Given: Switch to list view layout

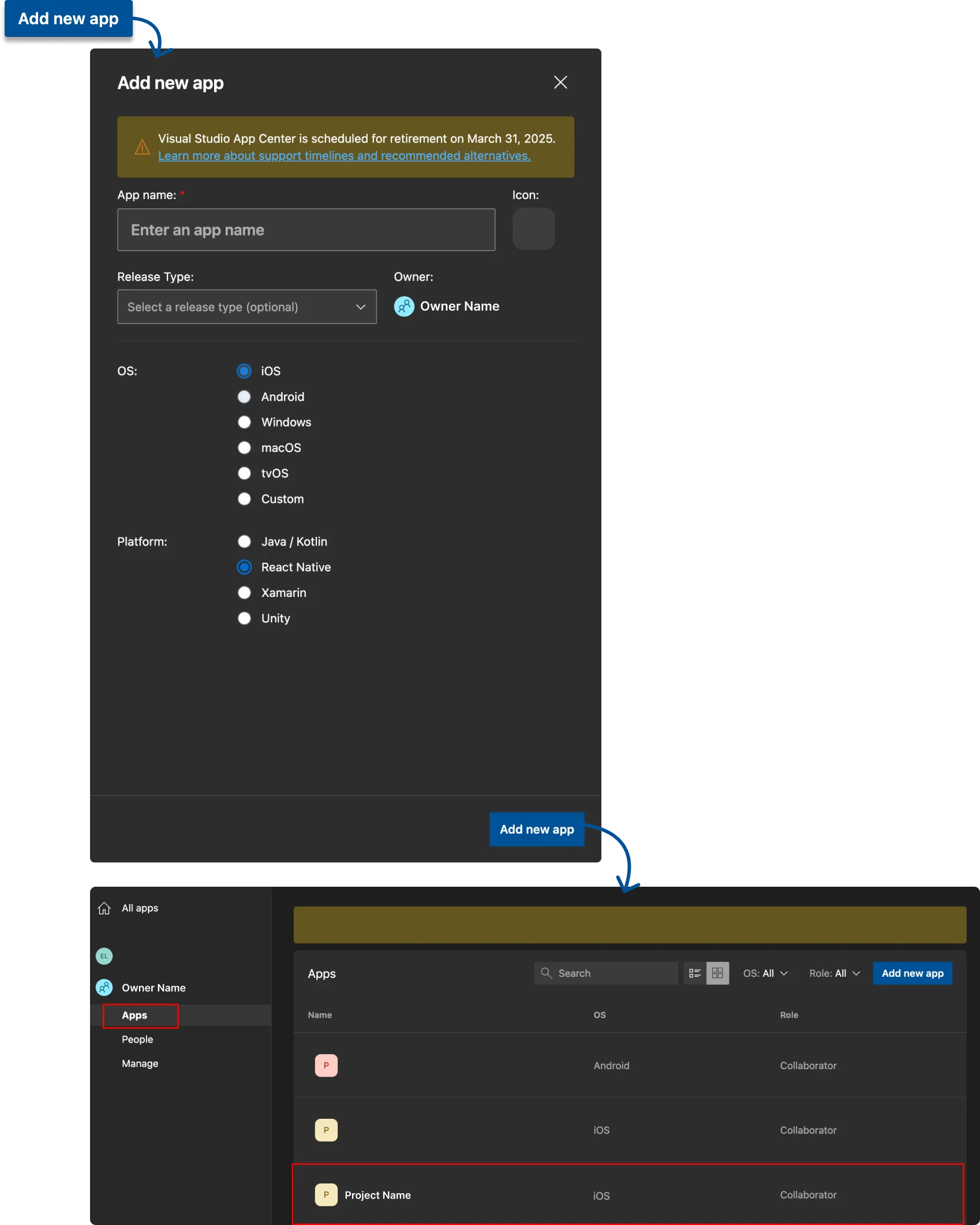Looking at the screenshot, I should (695, 973).
